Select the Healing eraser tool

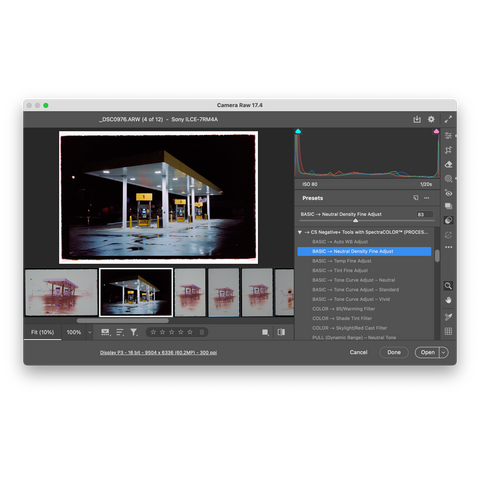click(448, 164)
